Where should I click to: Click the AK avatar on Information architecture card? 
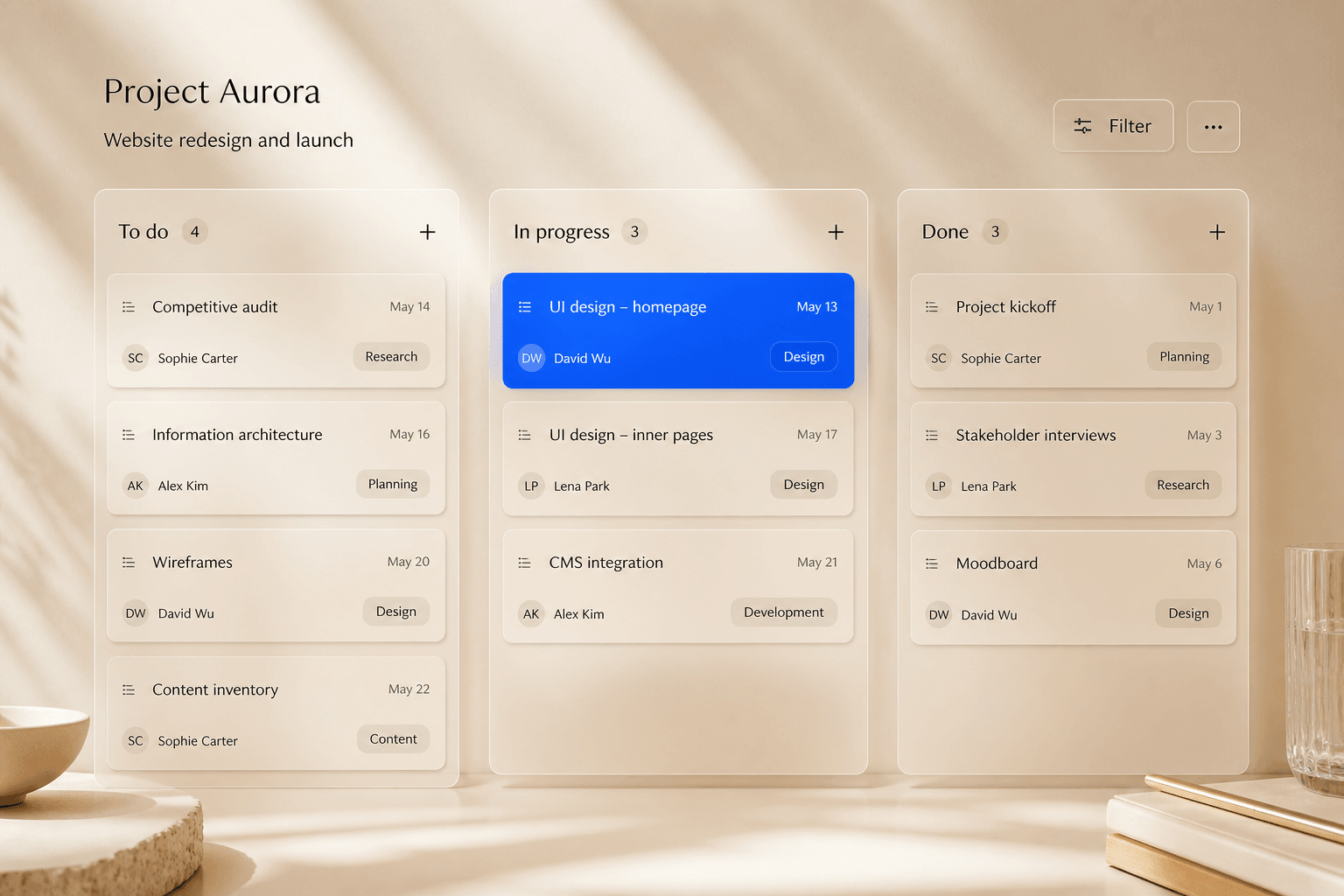coord(136,486)
